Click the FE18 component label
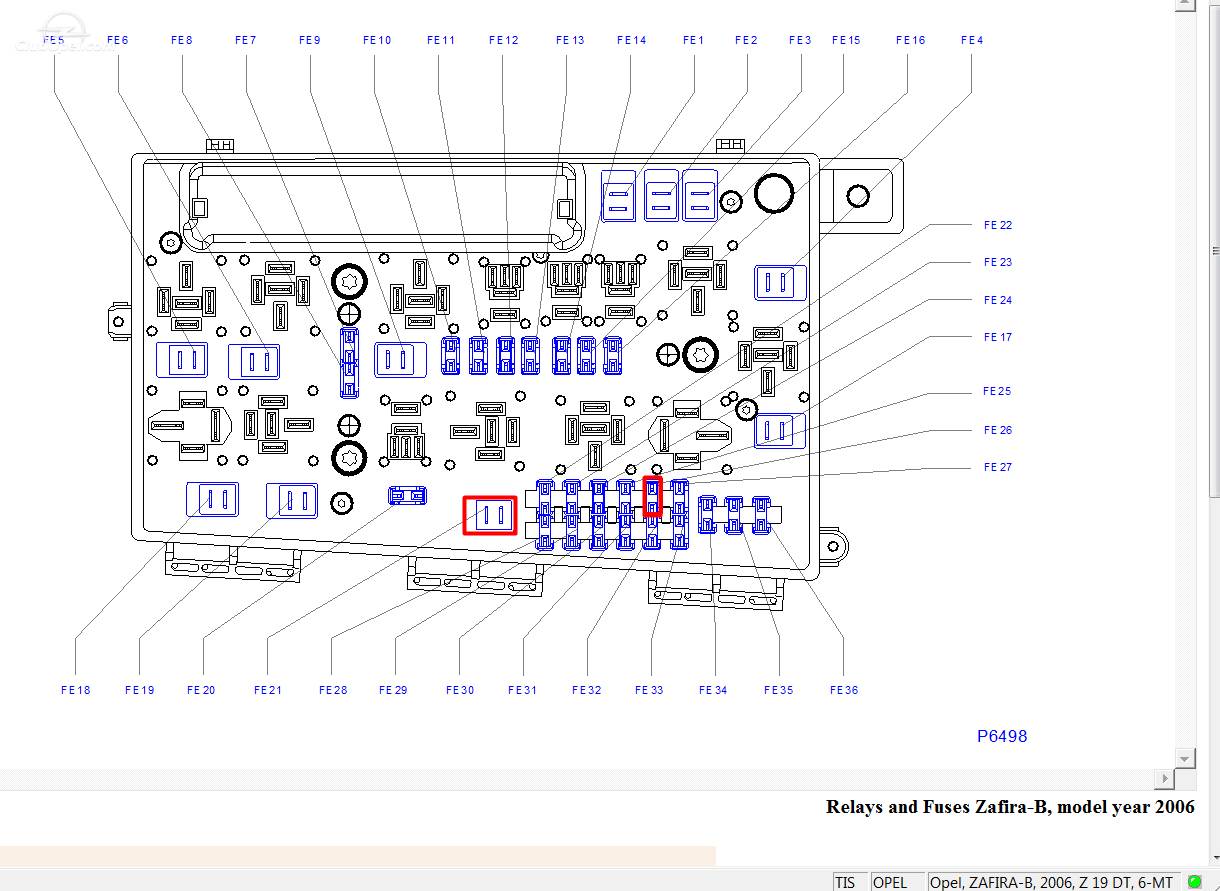 tap(76, 690)
